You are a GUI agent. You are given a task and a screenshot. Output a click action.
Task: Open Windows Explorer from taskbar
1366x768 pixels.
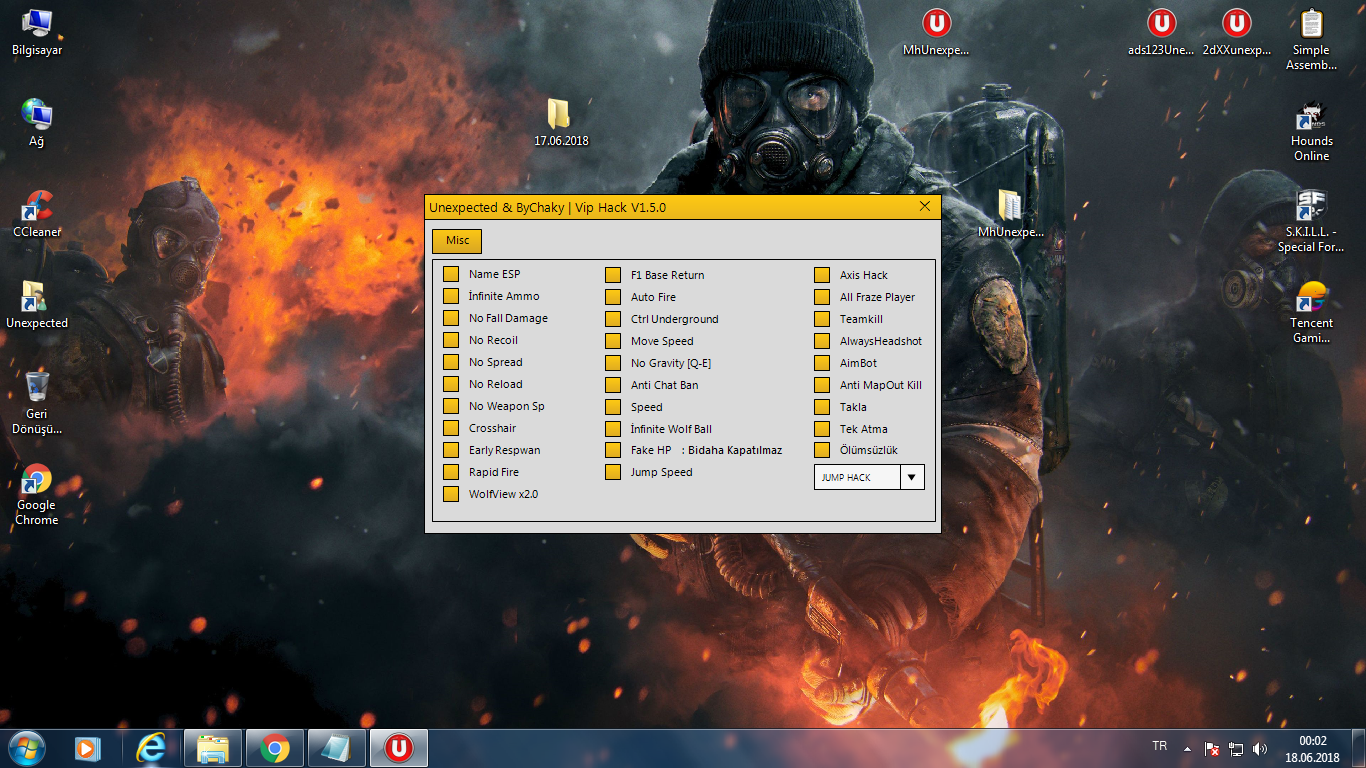point(213,747)
